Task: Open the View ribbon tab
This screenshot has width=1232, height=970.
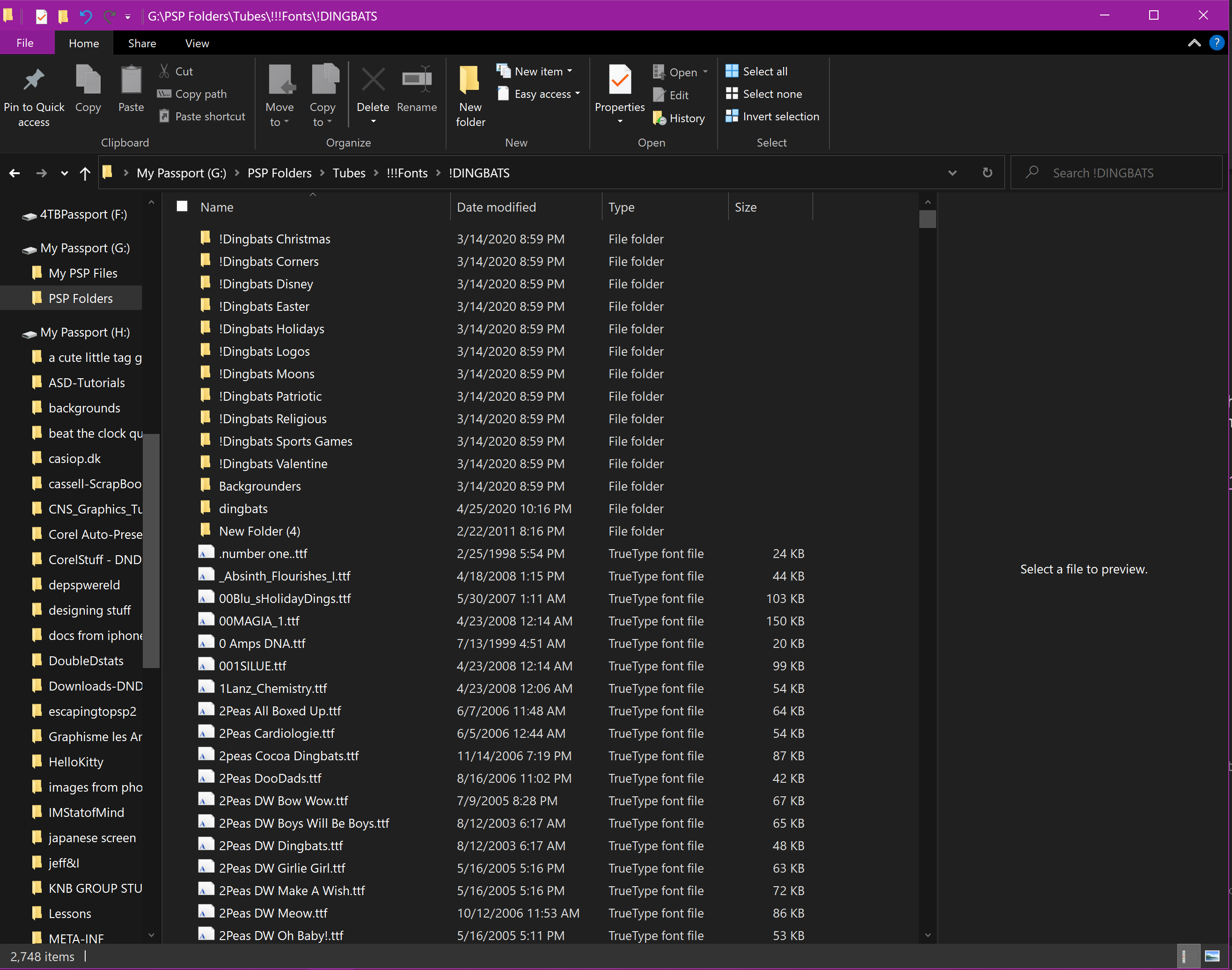Action: [197, 43]
